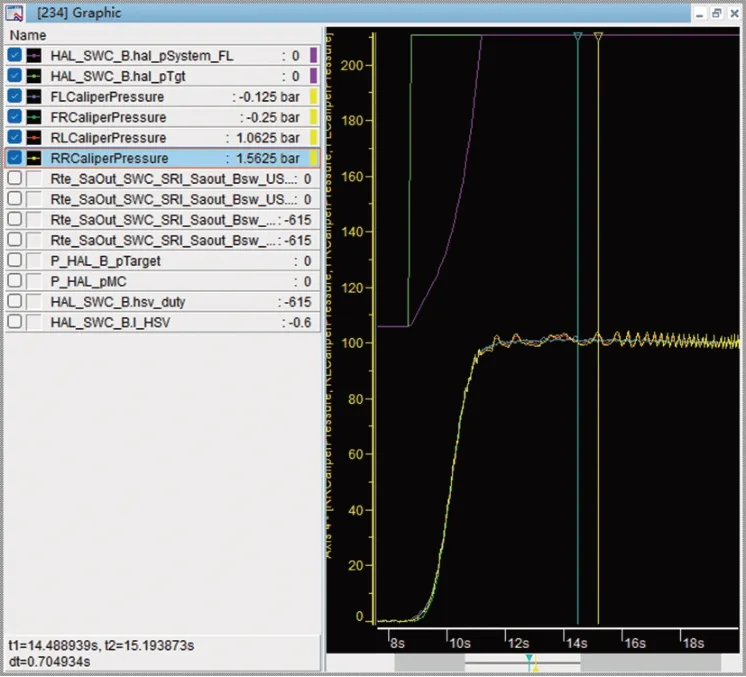Viewport: 746px width, 677px height.
Task: Click purple color swatch of hal_pSystem_FL
Action: pyautogui.click(x=314, y=55)
